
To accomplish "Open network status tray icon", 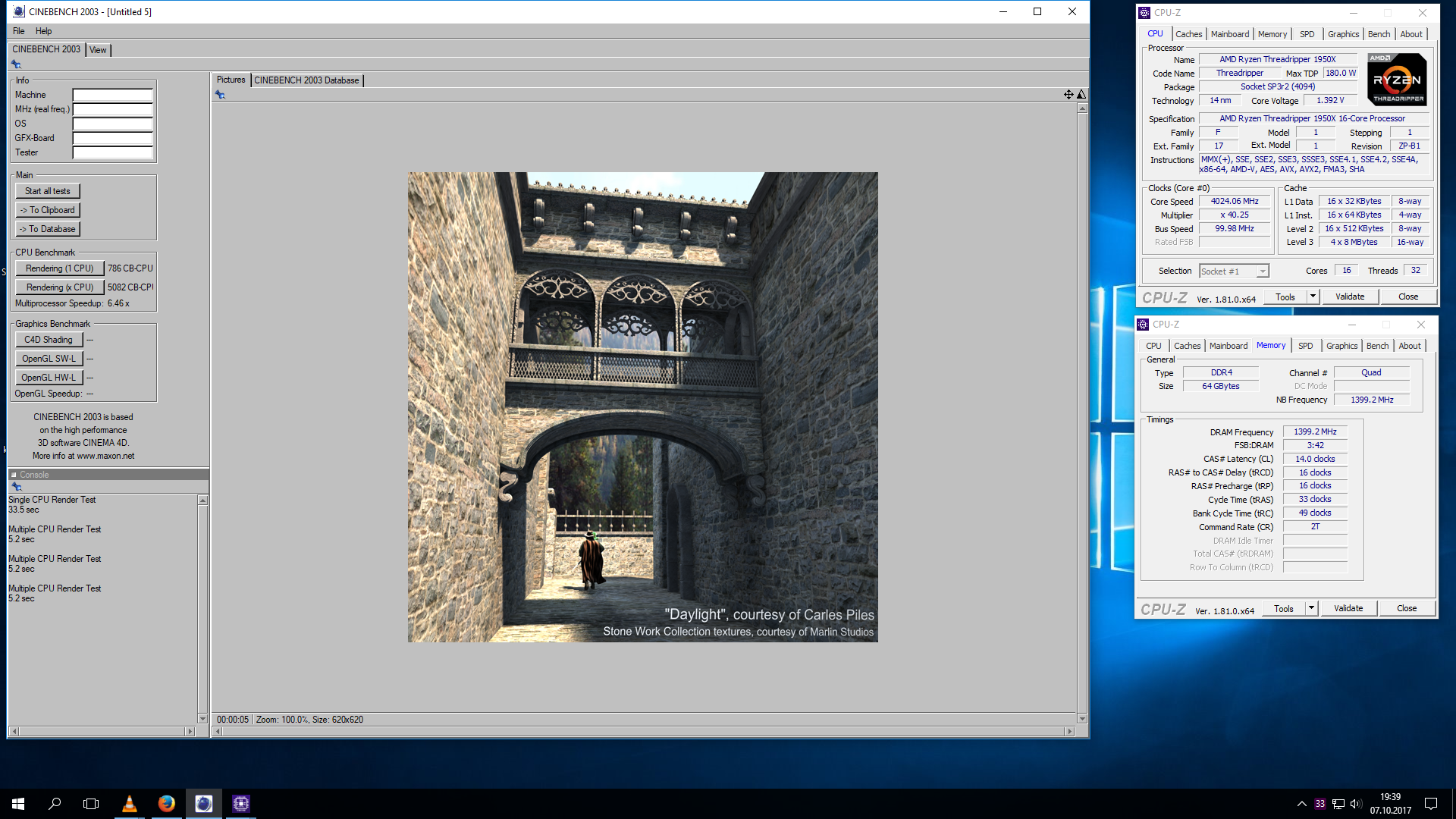I will [1338, 804].
